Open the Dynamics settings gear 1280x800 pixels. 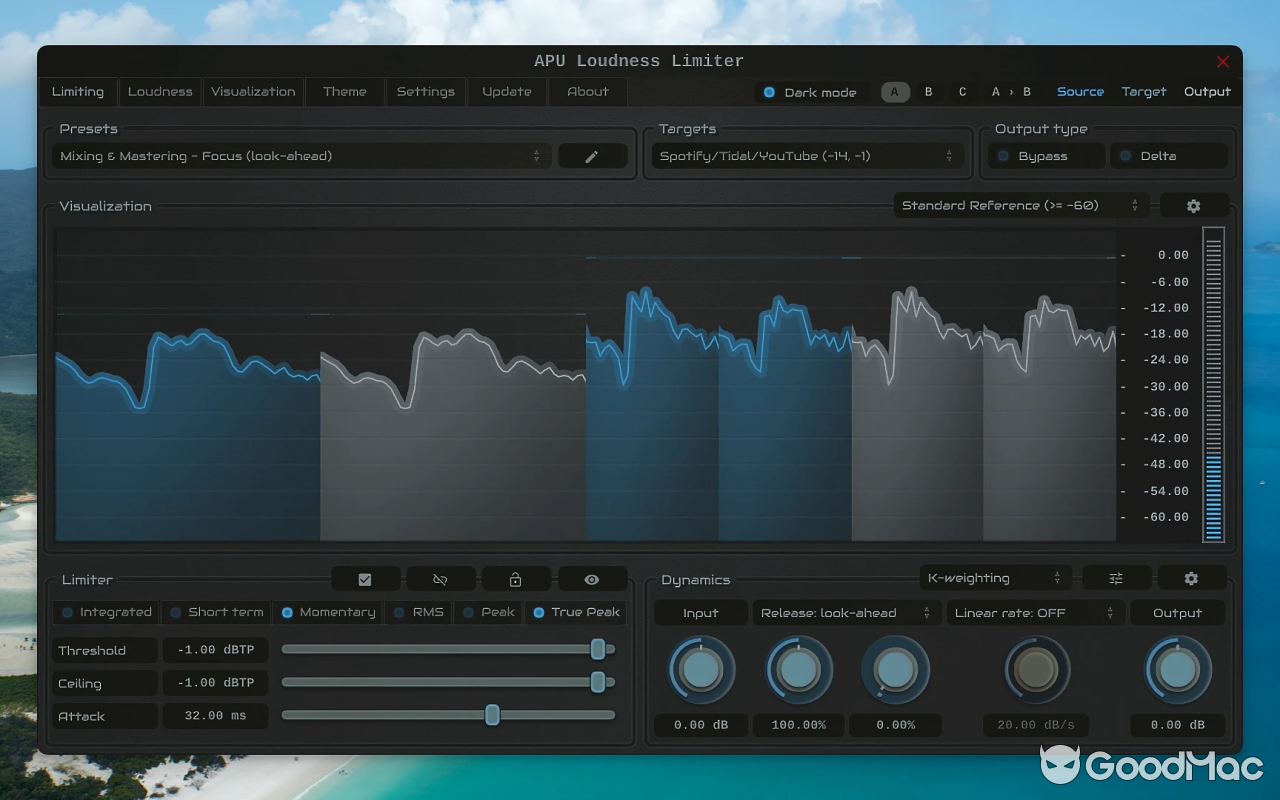pos(1190,578)
